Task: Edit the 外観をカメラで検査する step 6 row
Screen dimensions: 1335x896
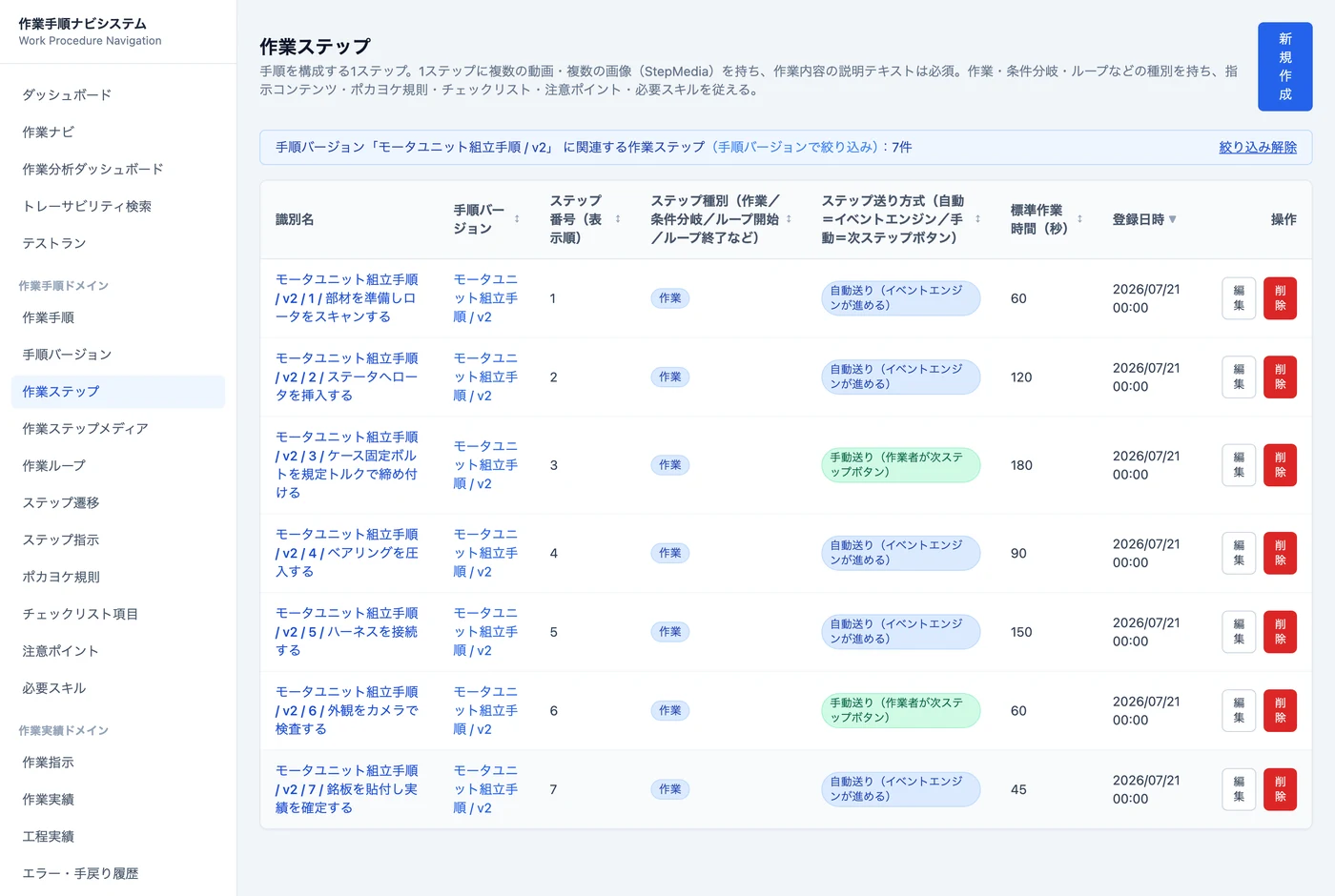Action: click(x=1239, y=711)
